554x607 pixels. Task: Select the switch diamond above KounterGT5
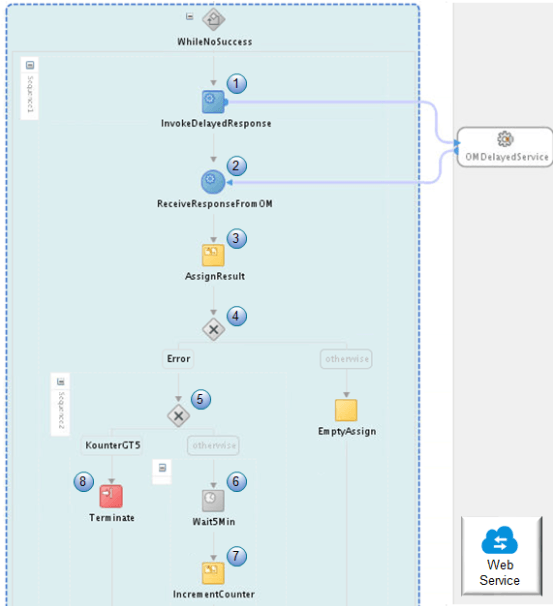click(x=178, y=416)
